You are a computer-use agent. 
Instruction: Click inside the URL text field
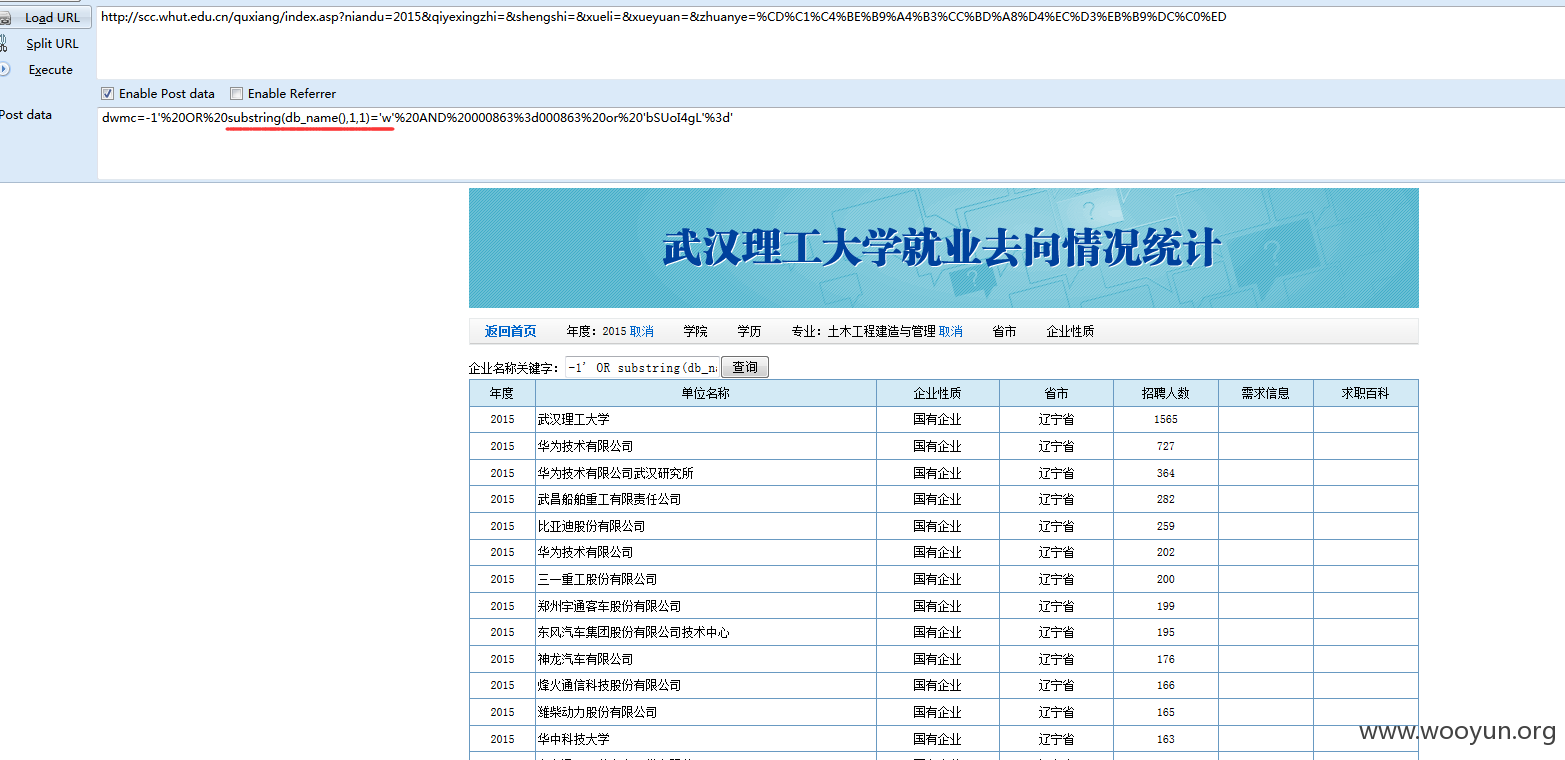point(830,42)
